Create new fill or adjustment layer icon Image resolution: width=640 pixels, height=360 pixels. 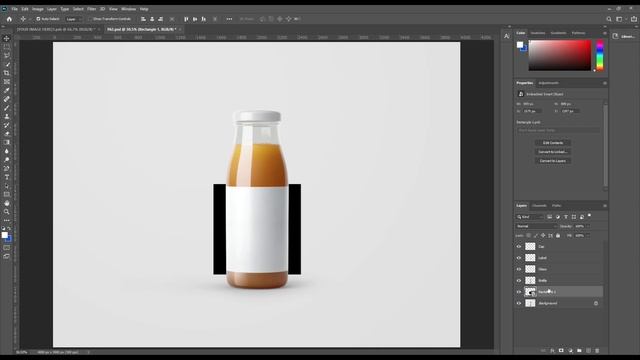[570, 351]
